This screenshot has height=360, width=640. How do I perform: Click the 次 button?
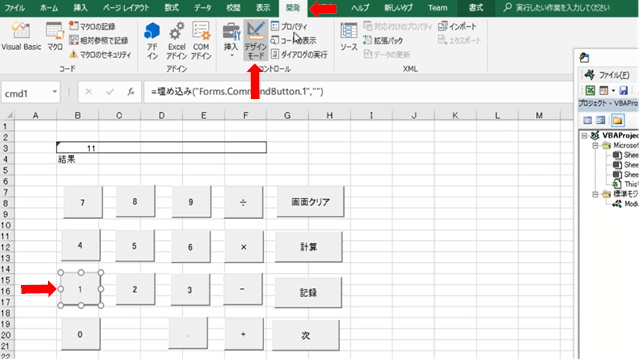click(306, 336)
